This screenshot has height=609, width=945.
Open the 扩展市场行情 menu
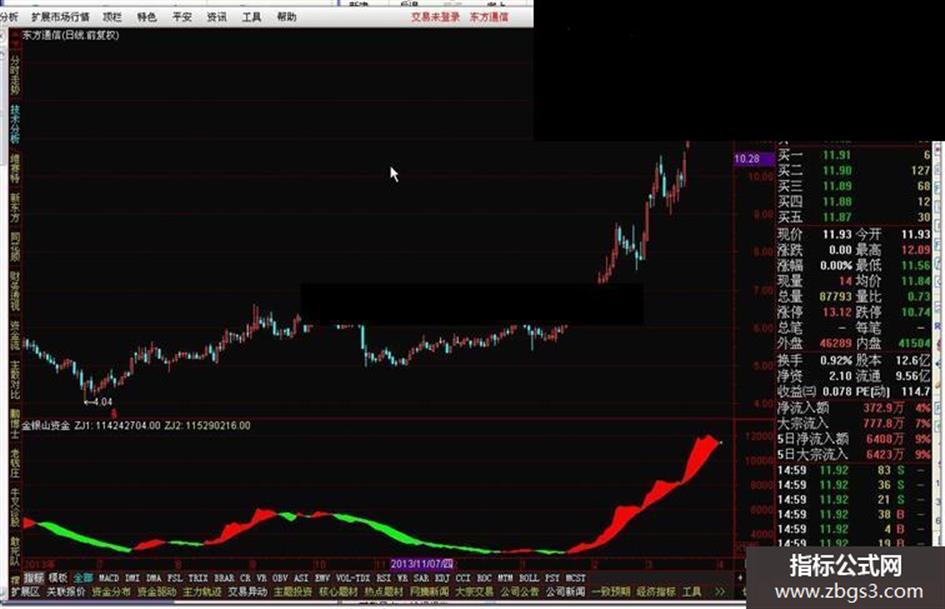[60, 17]
